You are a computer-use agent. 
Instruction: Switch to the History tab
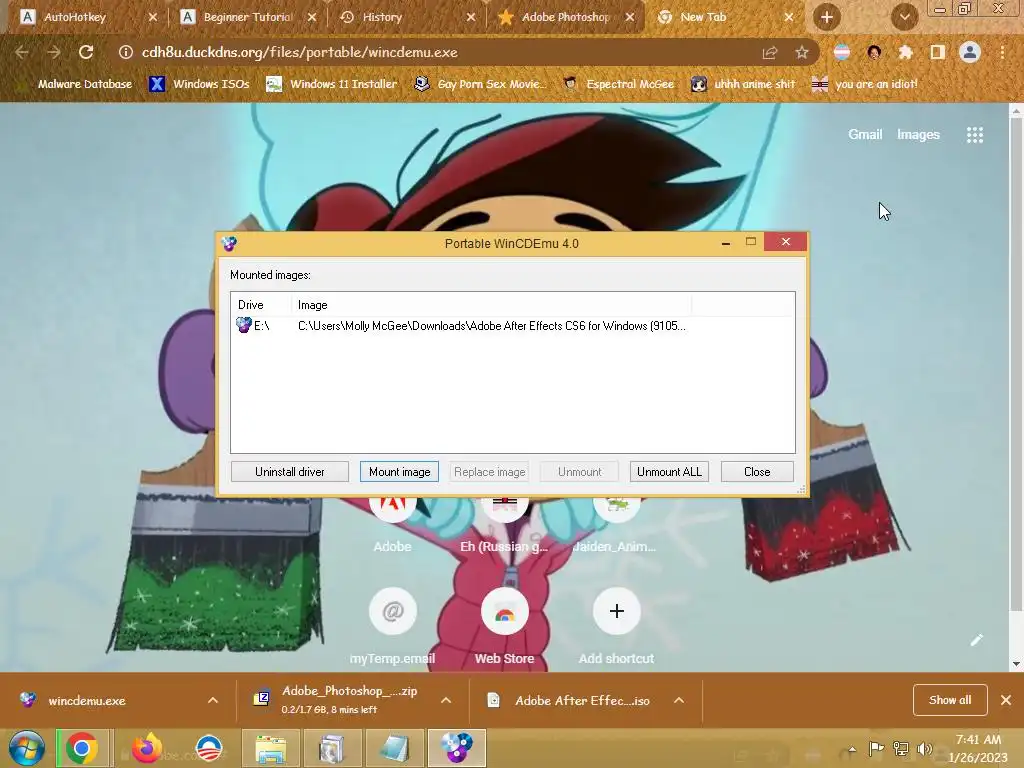[x=408, y=17]
